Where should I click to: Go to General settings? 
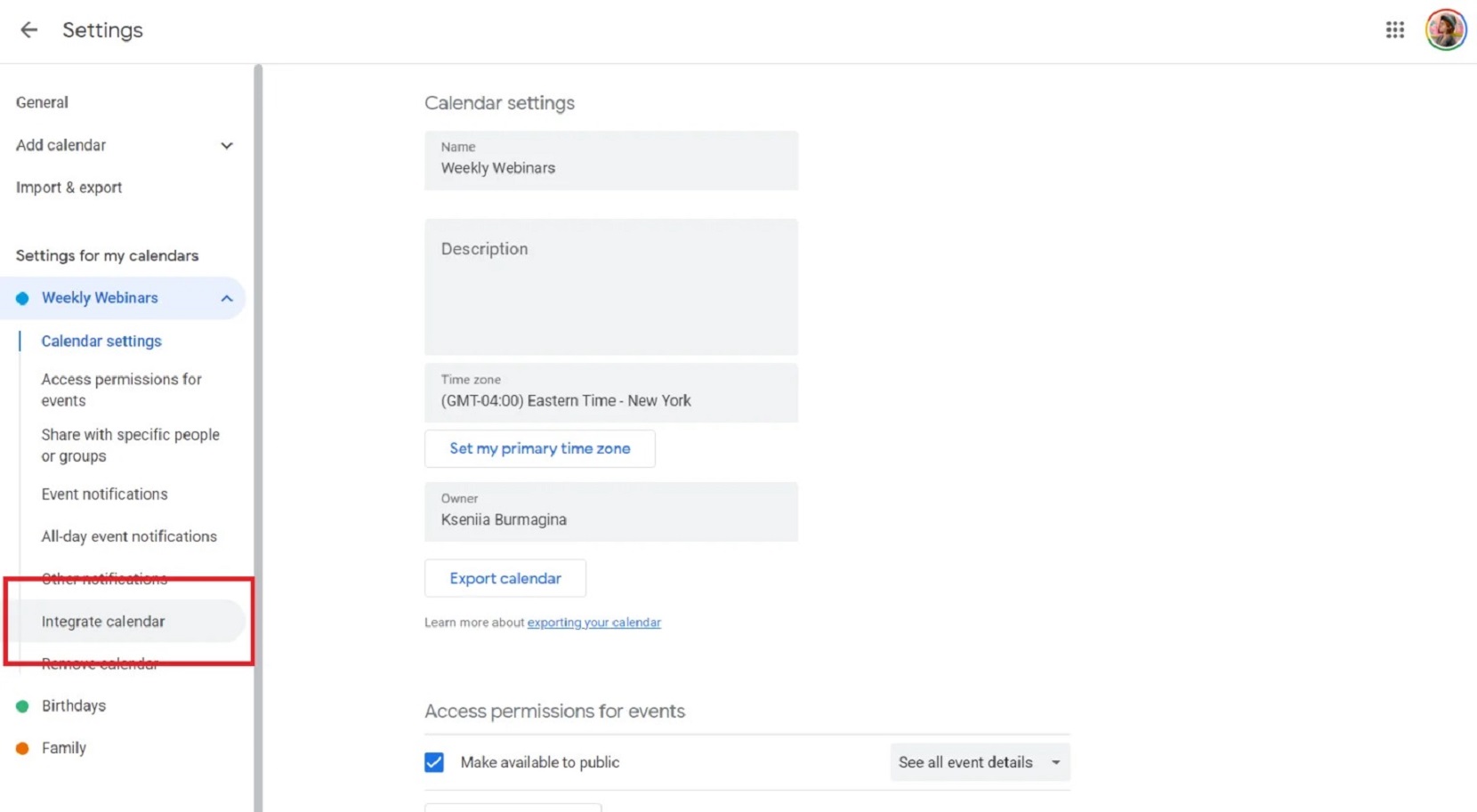tap(42, 101)
